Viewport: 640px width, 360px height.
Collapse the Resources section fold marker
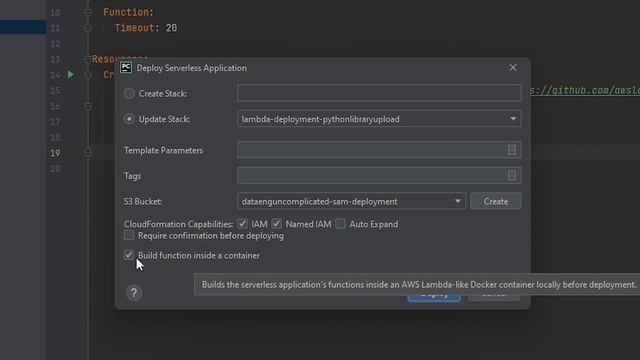click(x=88, y=59)
